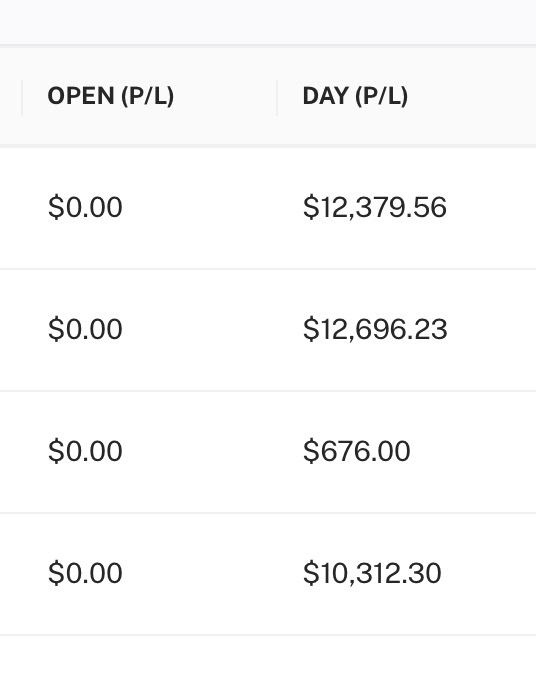Click the row separator below $10,312.30

click(268, 635)
